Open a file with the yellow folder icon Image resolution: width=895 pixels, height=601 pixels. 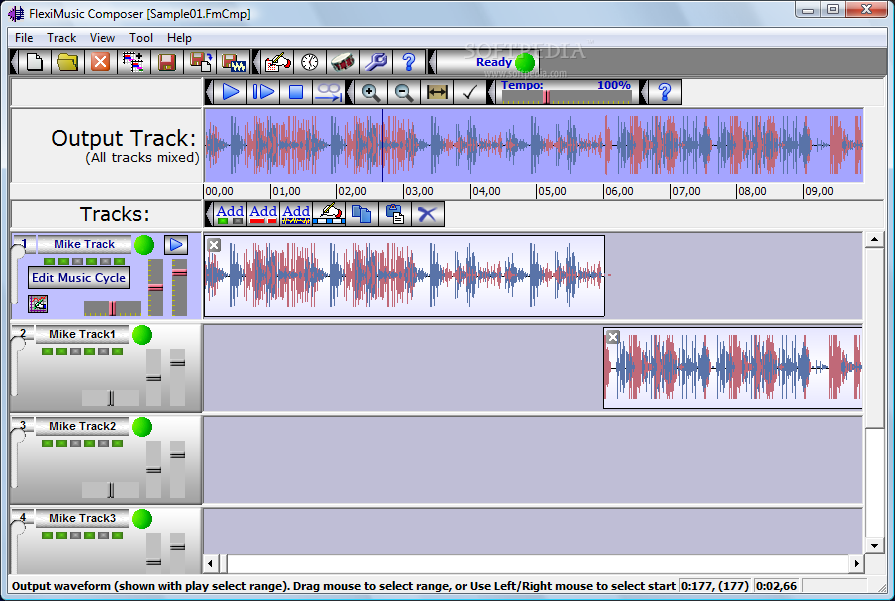click(x=68, y=62)
